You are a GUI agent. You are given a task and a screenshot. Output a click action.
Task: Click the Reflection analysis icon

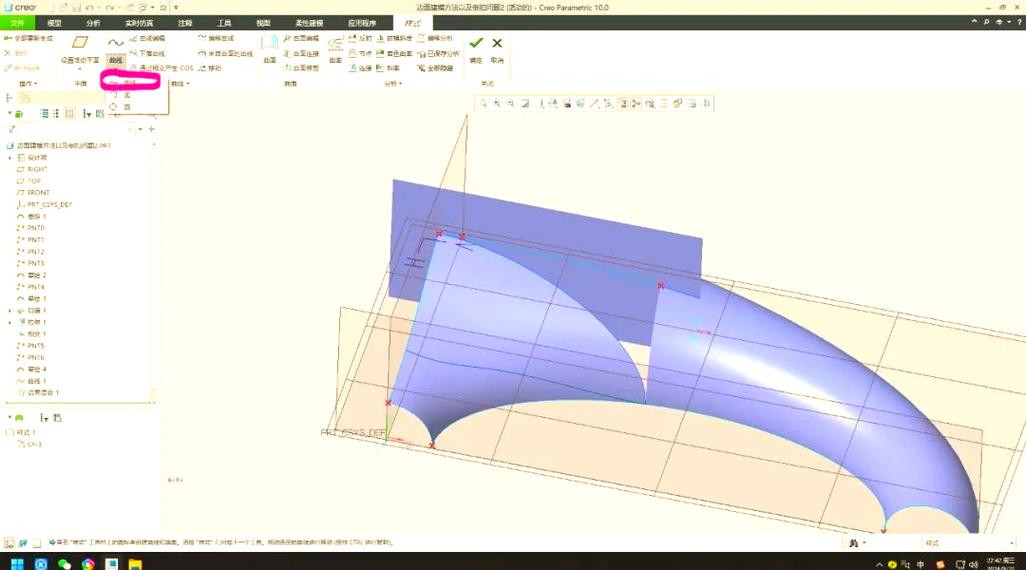click(x=353, y=39)
